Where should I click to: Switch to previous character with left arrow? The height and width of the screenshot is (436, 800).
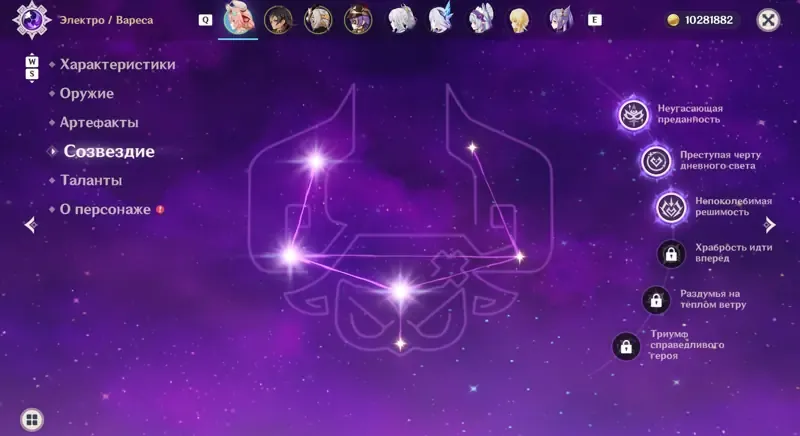click(31, 224)
